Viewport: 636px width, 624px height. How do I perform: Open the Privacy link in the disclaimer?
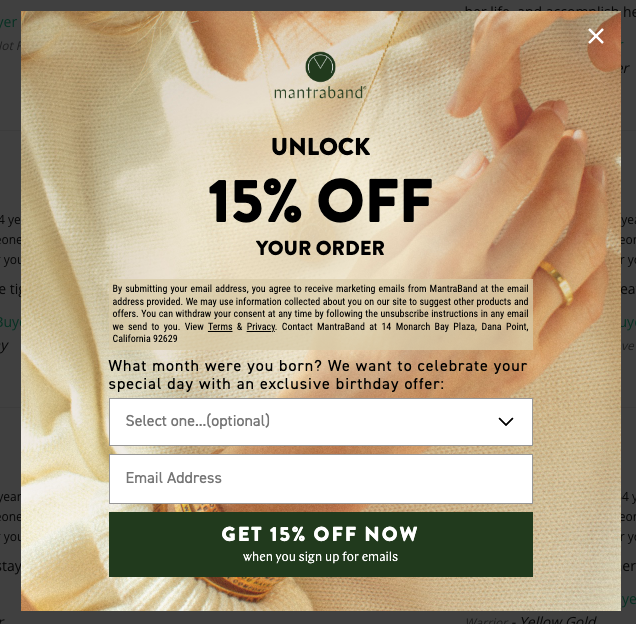click(260, 327)
